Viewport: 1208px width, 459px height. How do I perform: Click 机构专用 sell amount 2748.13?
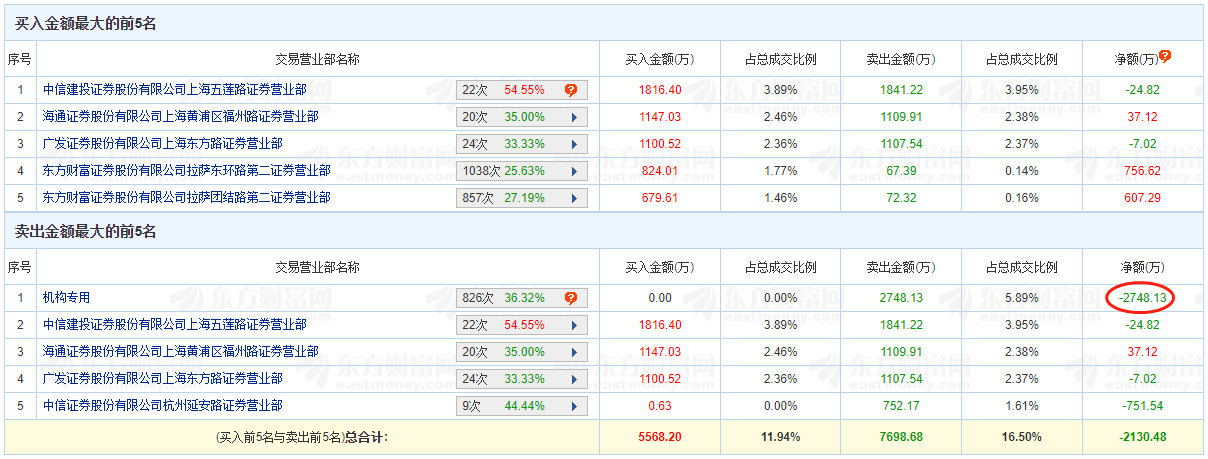coord(901,298)
